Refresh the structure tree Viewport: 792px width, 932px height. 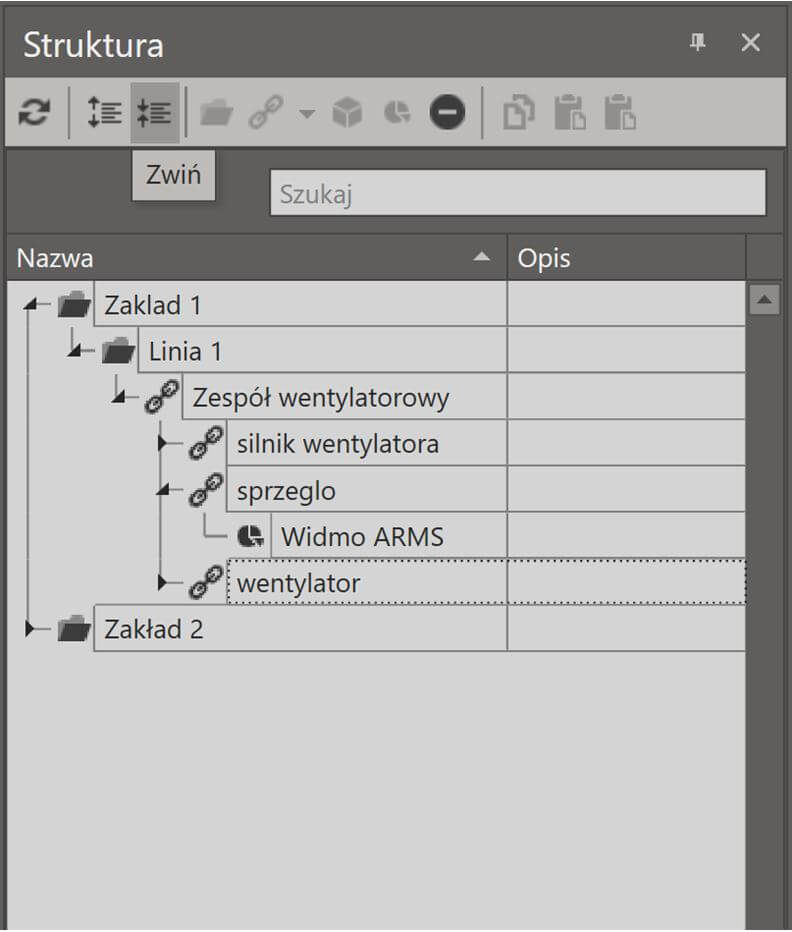34,112
